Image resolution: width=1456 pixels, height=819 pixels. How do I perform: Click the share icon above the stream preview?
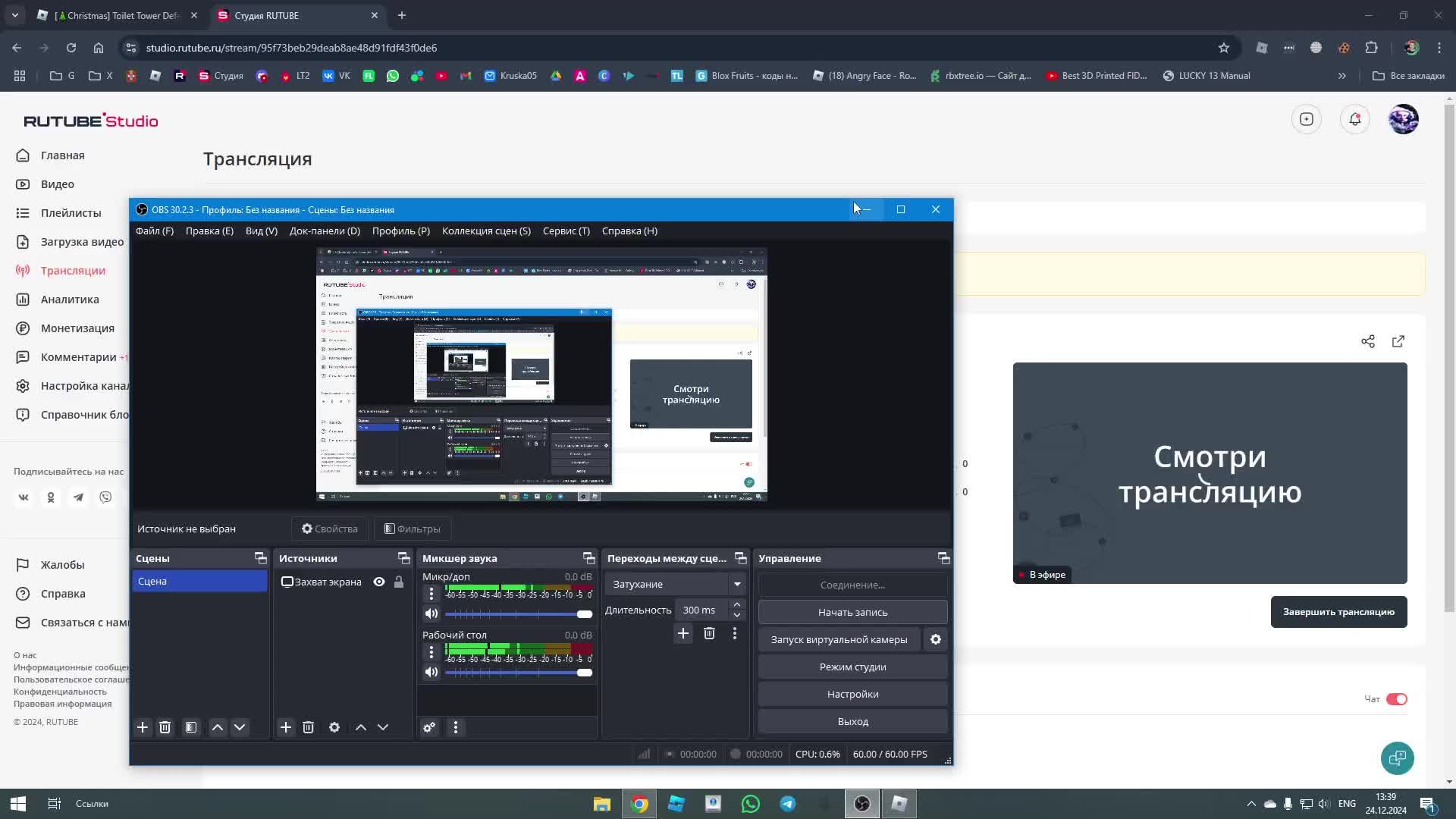[x=1368, y=341]
